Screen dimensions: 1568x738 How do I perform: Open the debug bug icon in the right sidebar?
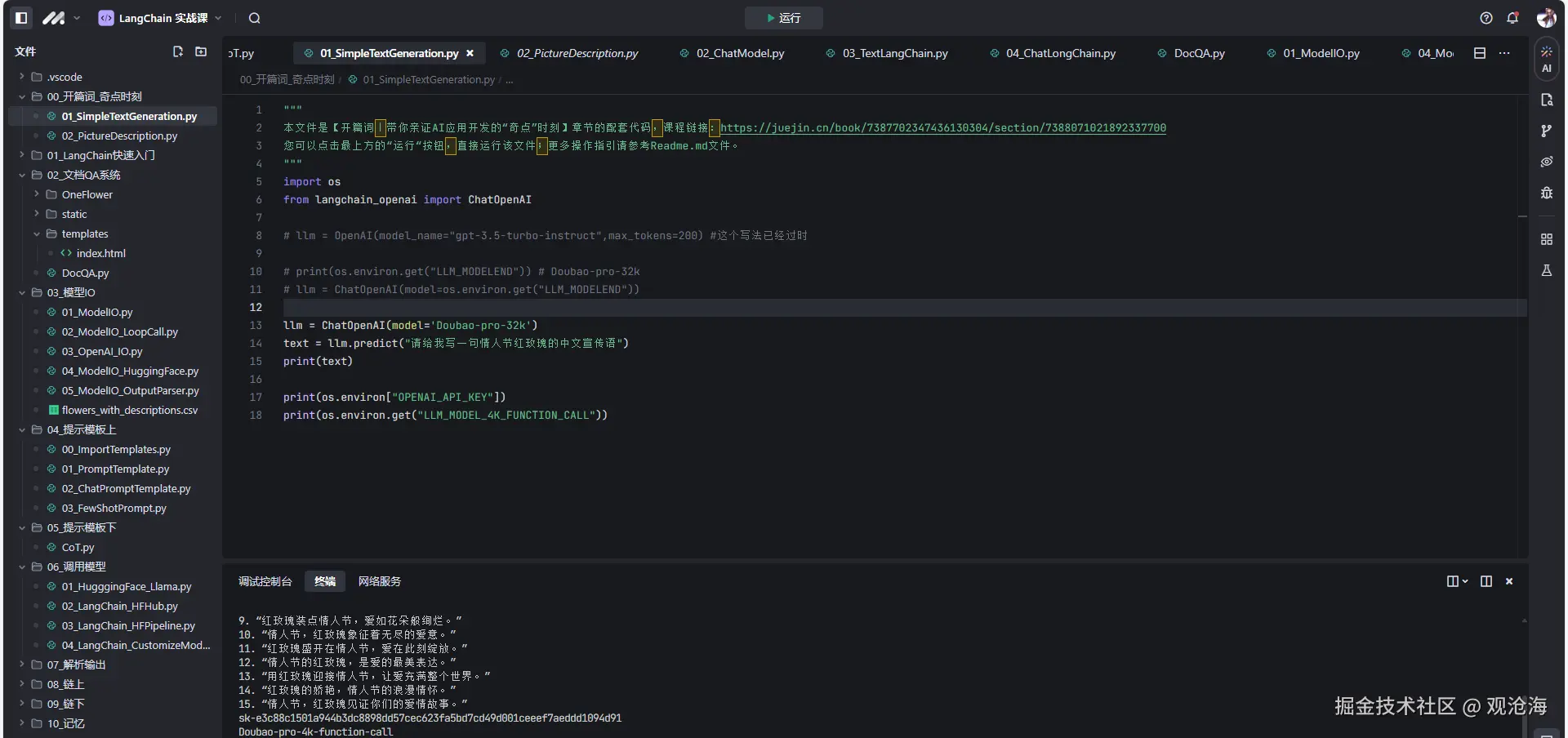1546,193
